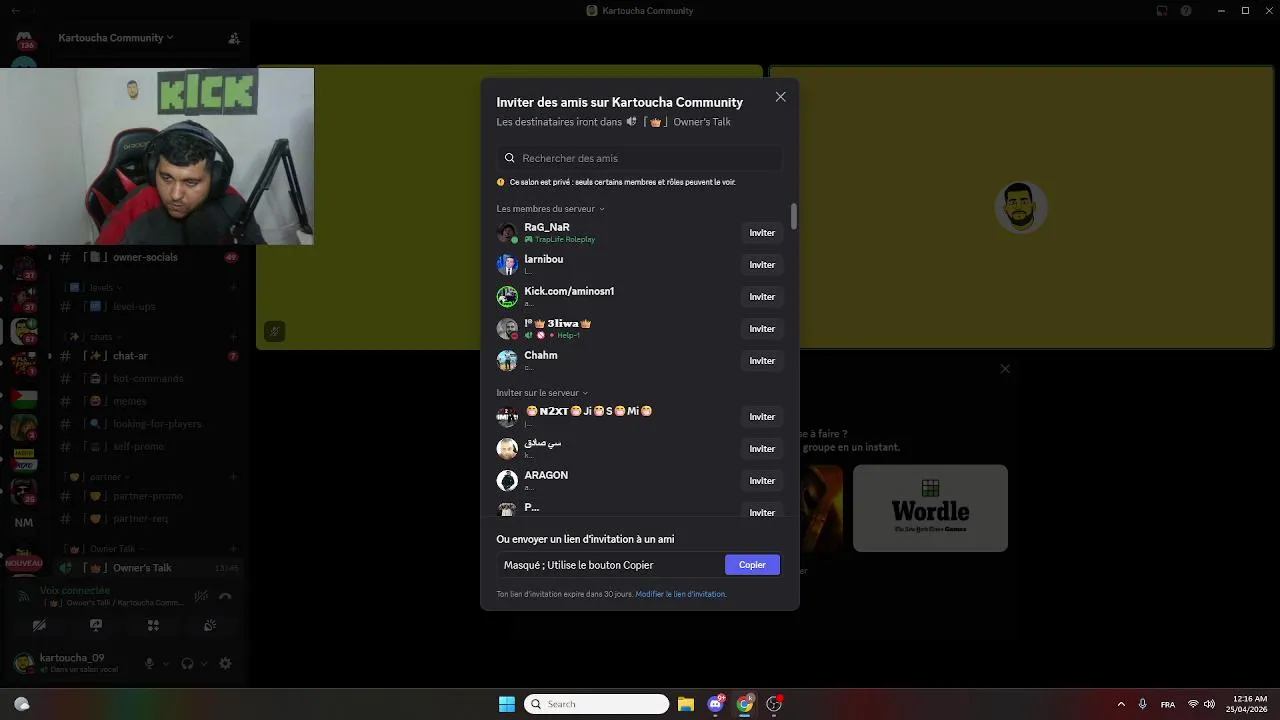
Task: Collapse the Les membres du serveur section
Action: coord(550,209)
